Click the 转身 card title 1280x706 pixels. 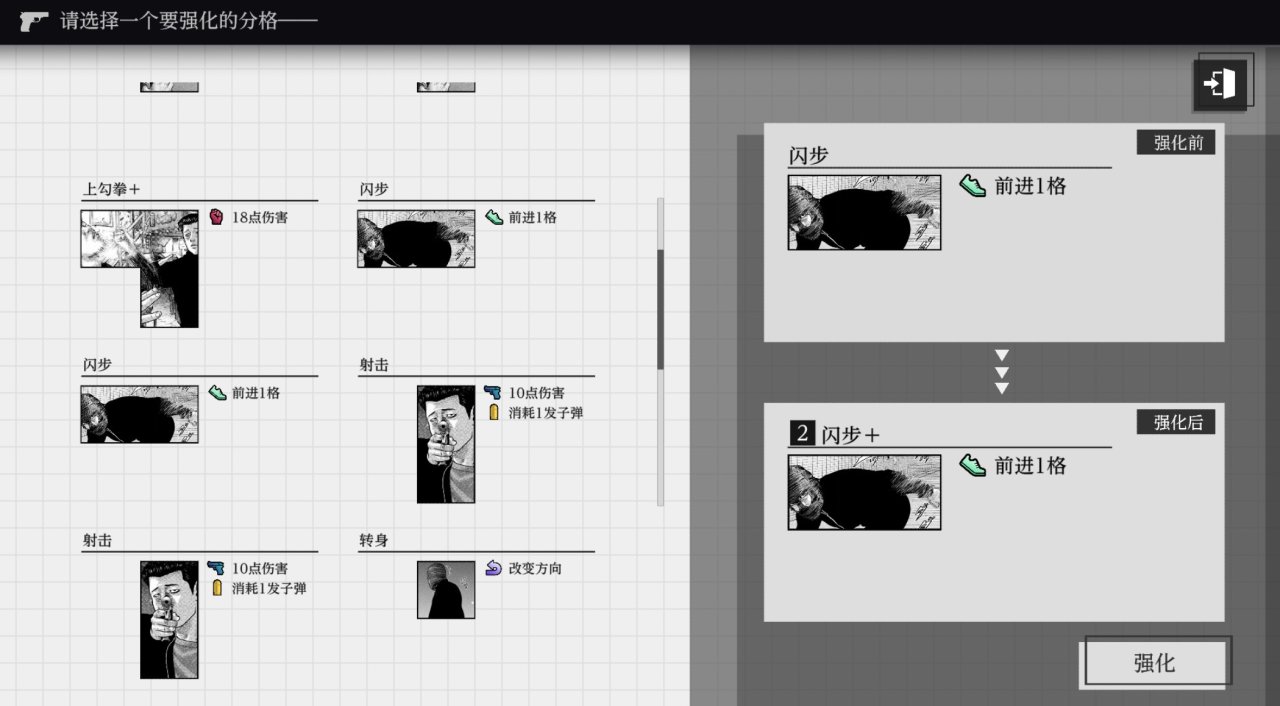click(x=374, y=541)
